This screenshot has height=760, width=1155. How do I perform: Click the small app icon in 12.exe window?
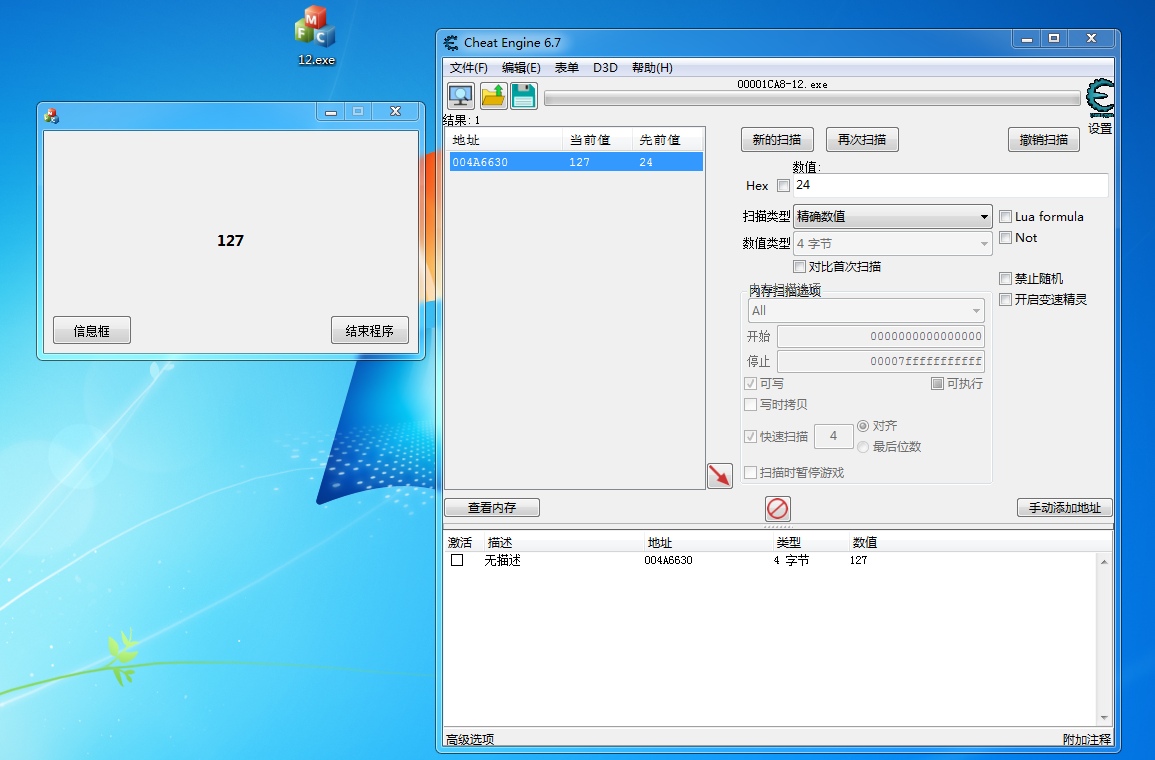[x=52, y=116]
